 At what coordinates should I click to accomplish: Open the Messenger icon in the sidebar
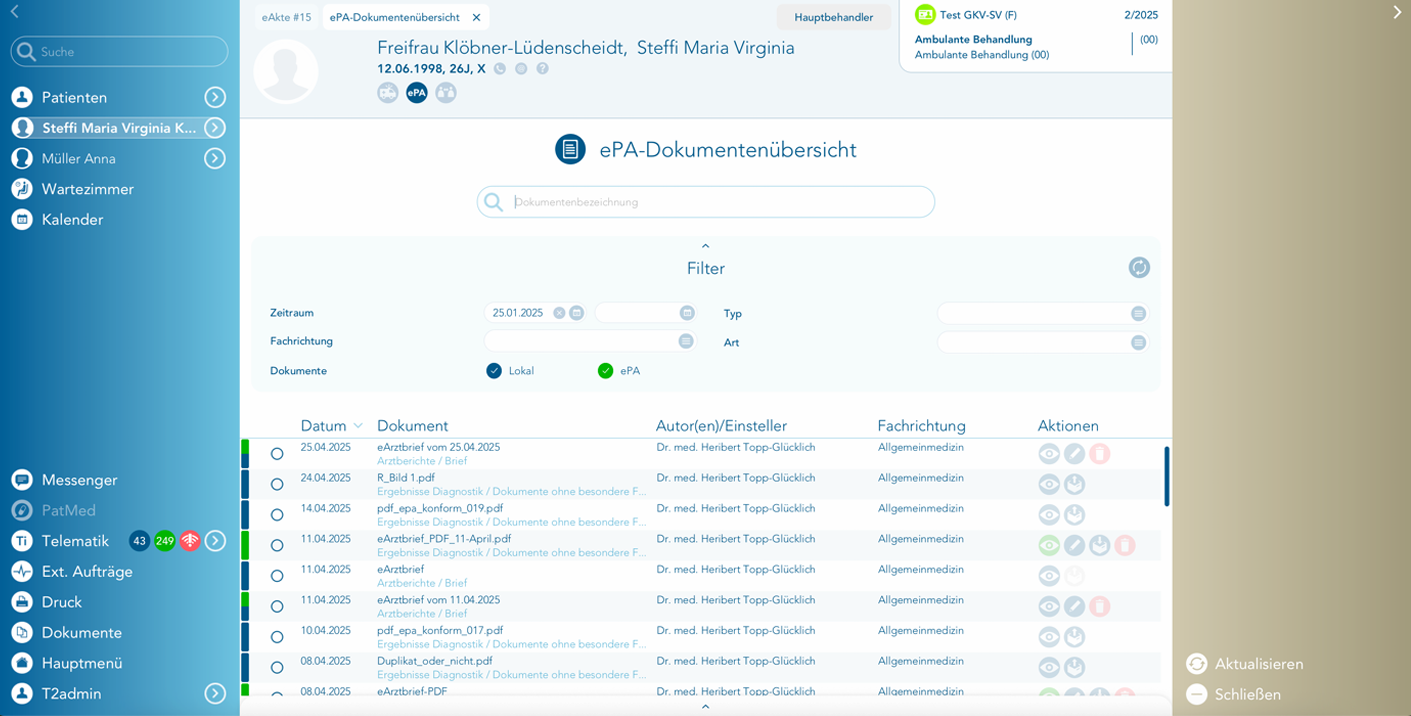[x=22, y=480]
